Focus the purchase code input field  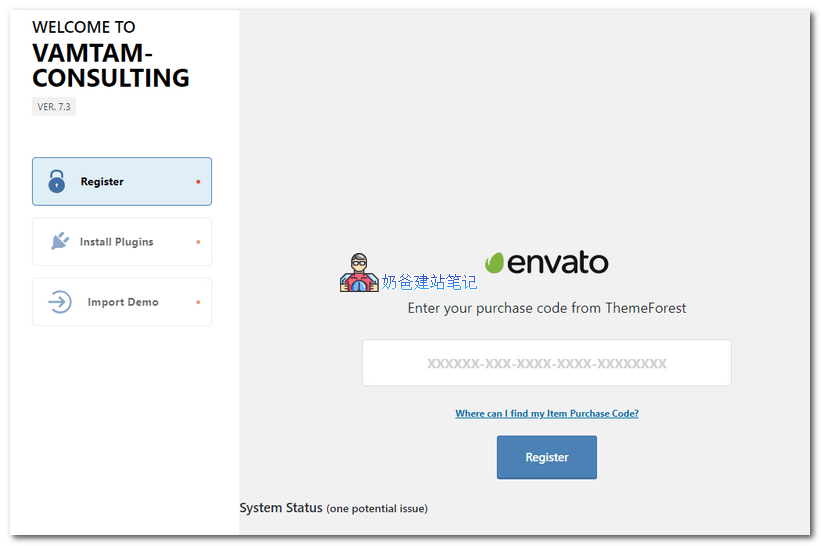pos(546,363)
